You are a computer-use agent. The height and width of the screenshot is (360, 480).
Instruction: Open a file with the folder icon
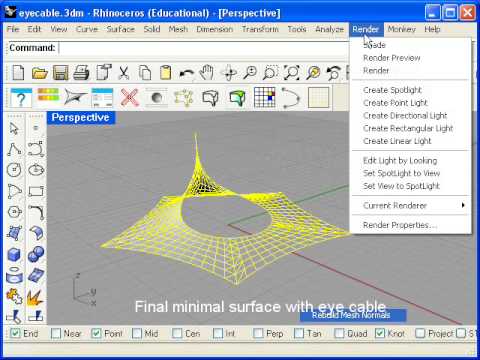coord(39,72)
